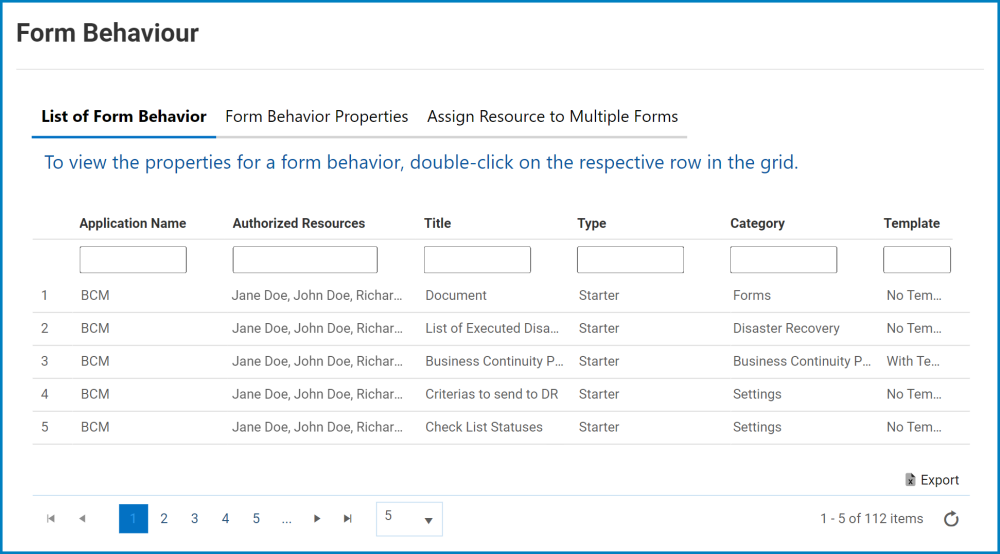Click the Excel export file icon
The height and width of the screenshot is (554, 1000).
tap(910, 479)
